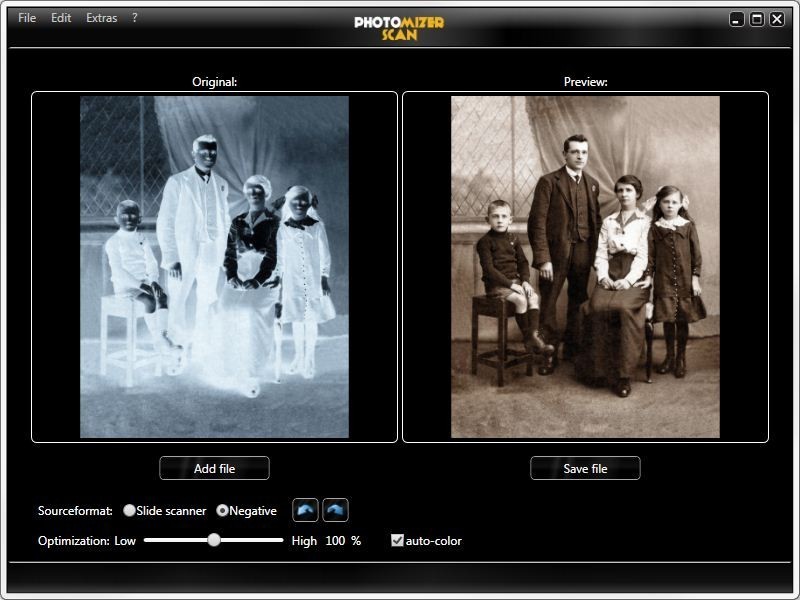Click the sepia Preview family photo
This screenshot has width=800, height=600.
(x=585, y=267)
